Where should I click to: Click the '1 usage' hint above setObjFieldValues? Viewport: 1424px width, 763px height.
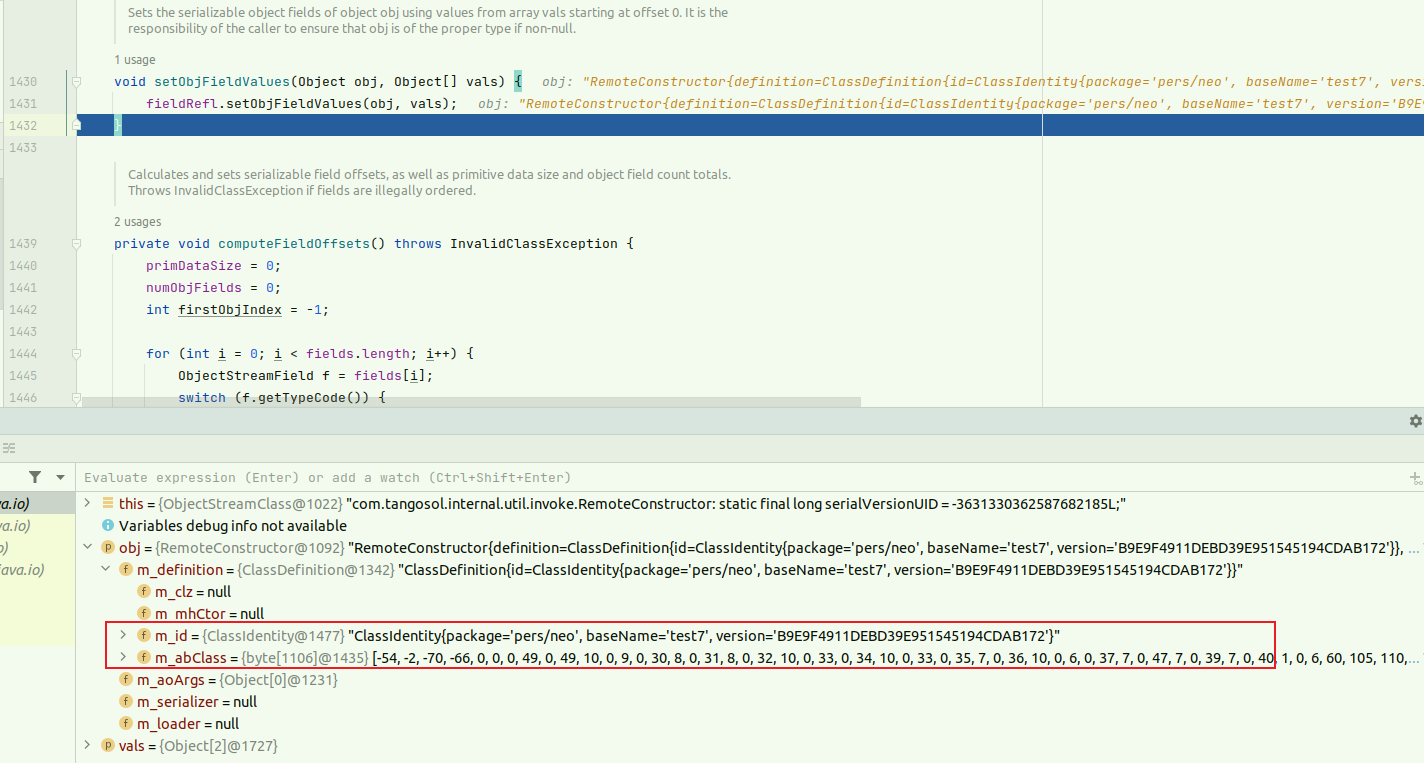(x=137, y=60)
